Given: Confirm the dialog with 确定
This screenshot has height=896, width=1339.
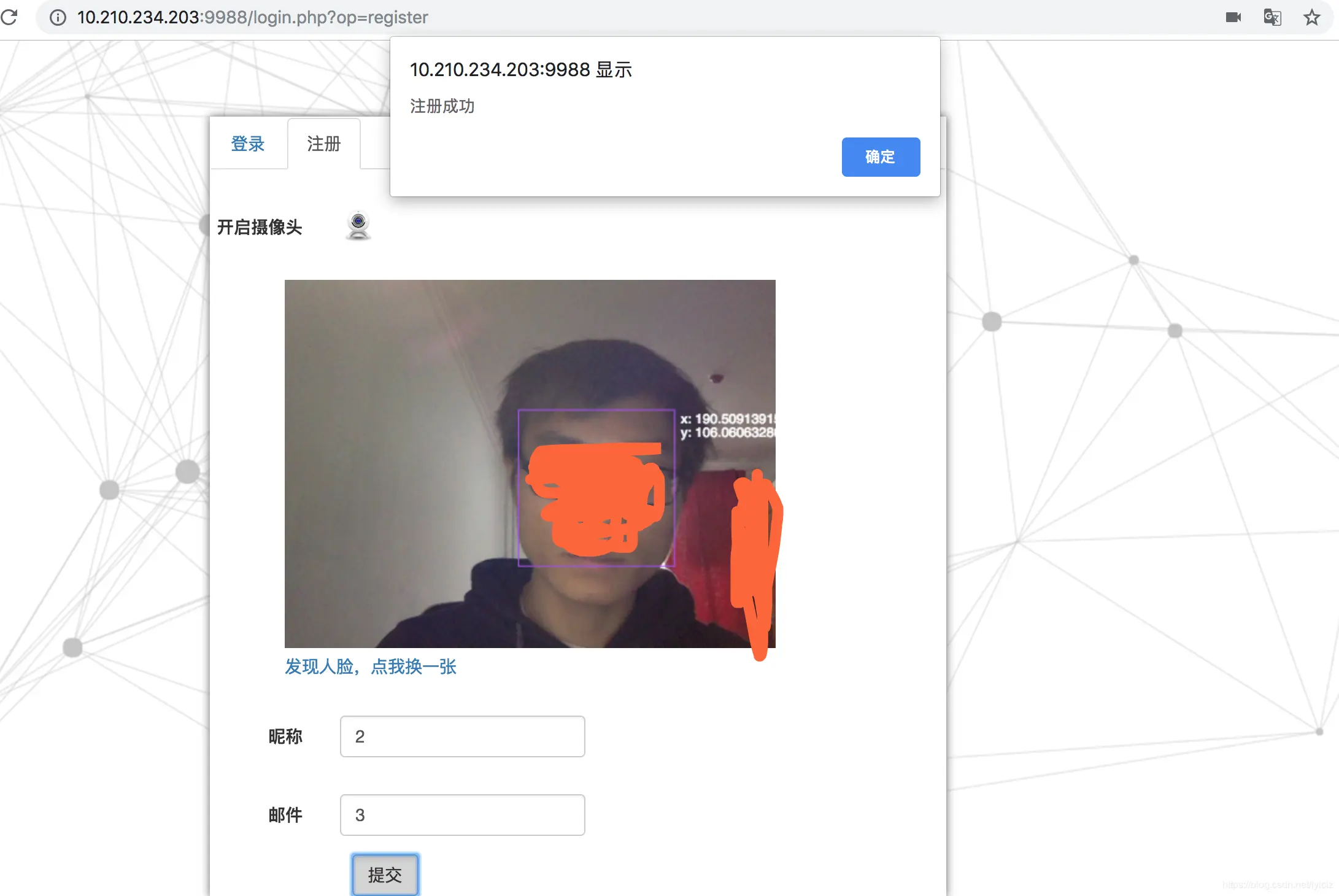Looking at the screenshot, I should point(881,157).
